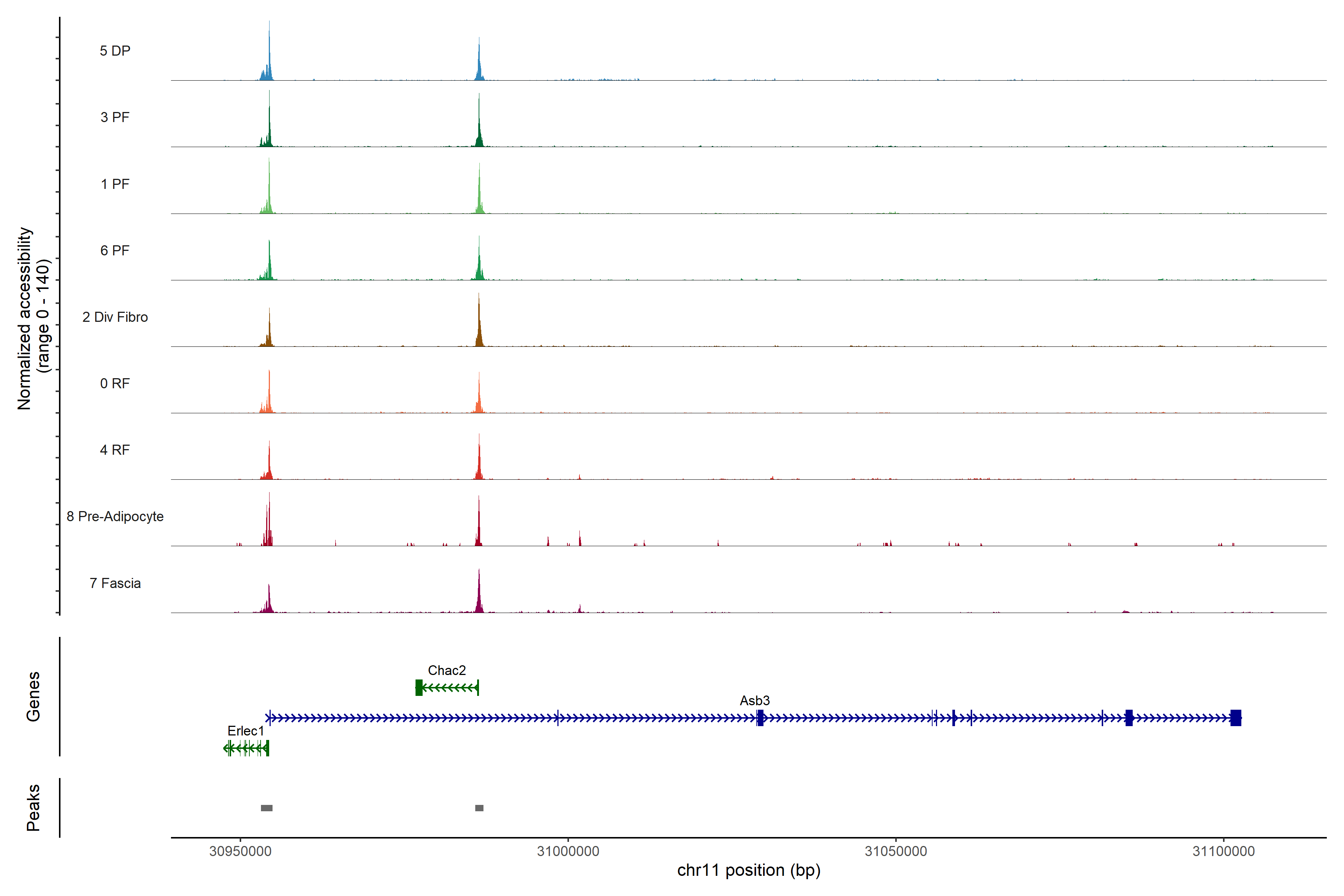Image resolution: width=1344 pixels, height=896 pixels.
Task: Click the Peaks panel label
Action: point(33,807)
